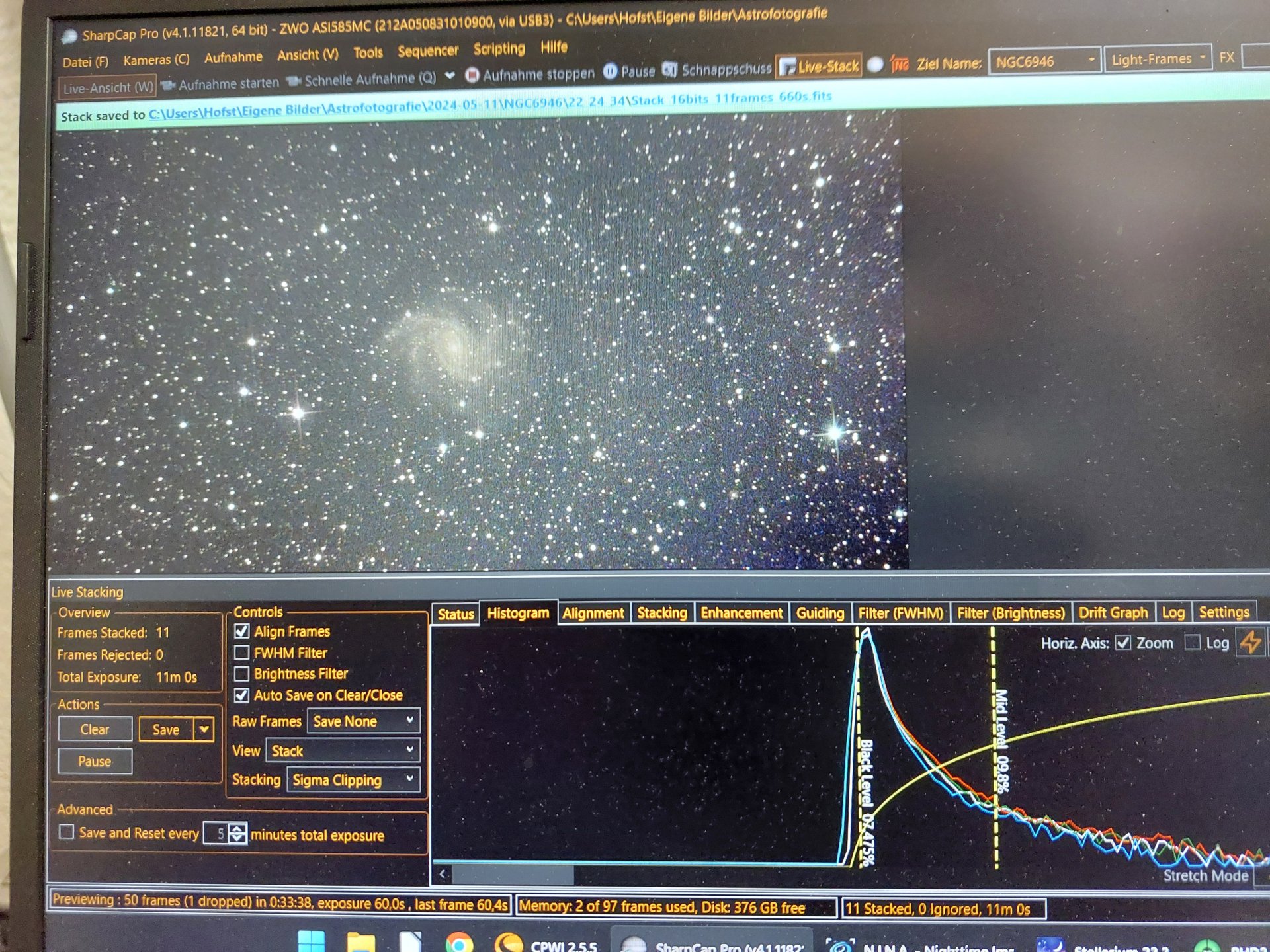
Task: Expand the Save button dropdown arrow
Action: click(204, 729)
